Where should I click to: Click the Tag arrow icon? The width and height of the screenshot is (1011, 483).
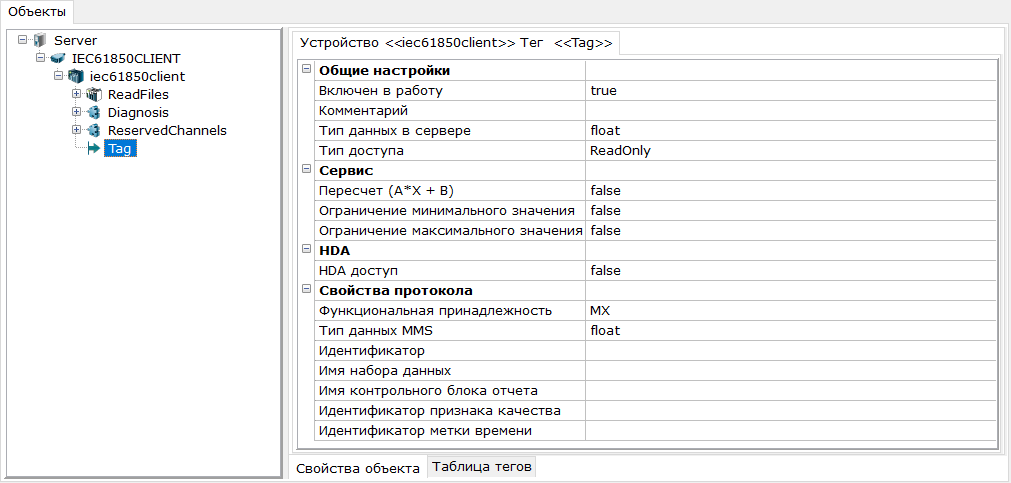pyautogui.click(x=94, y=149)
